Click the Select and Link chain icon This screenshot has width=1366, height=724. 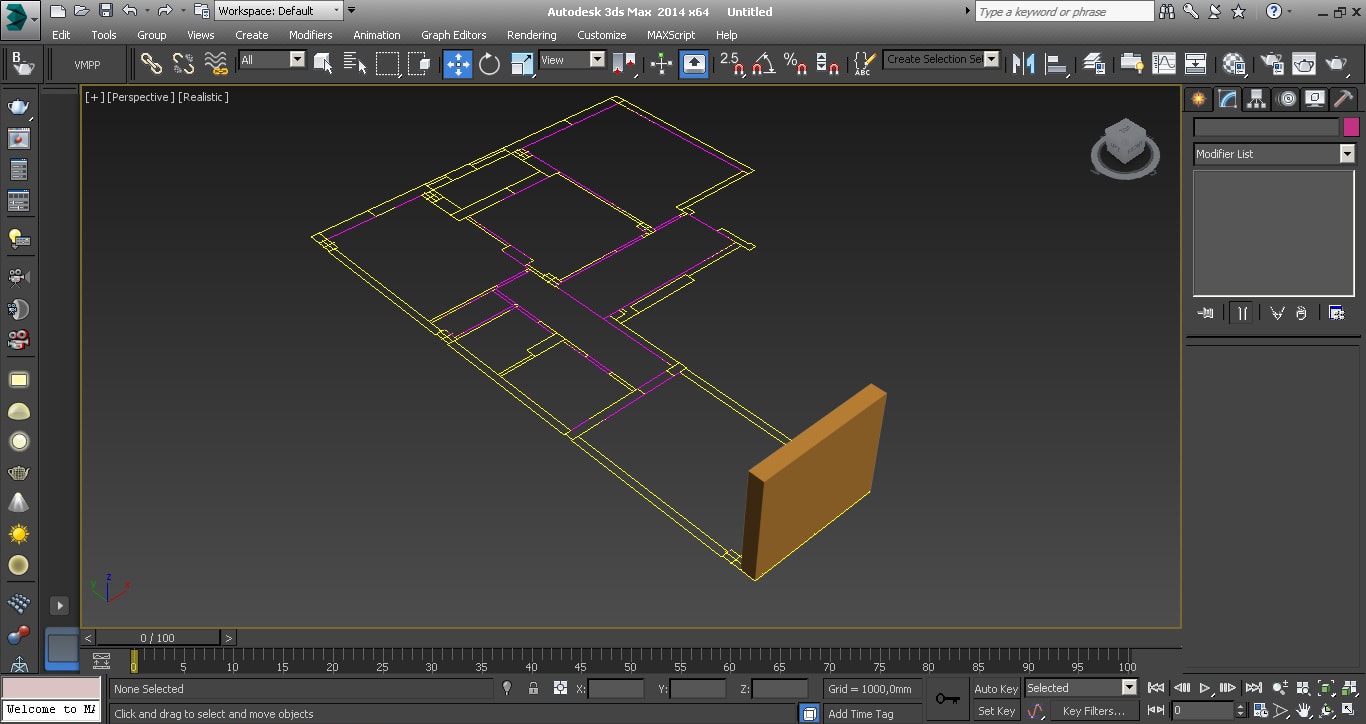coord(151,64)
